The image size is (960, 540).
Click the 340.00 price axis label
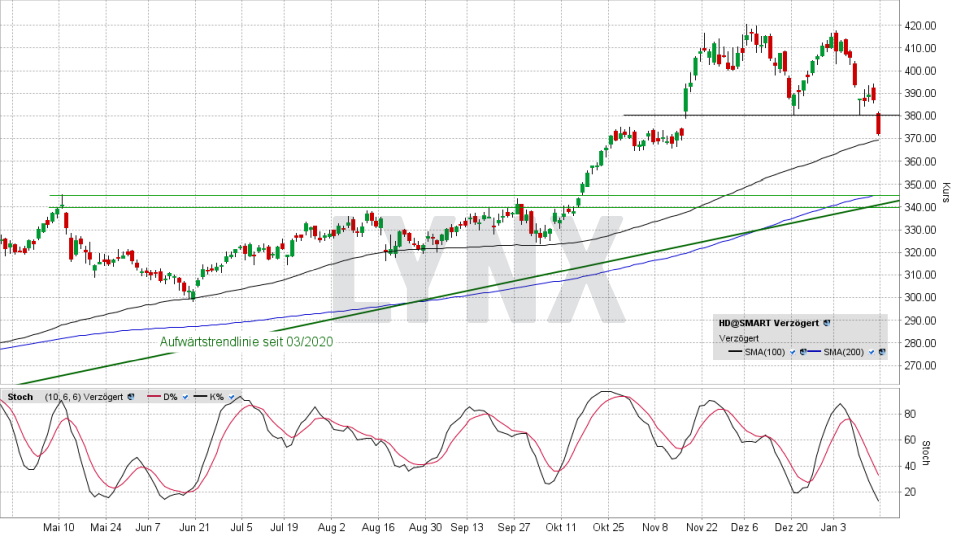920,208
